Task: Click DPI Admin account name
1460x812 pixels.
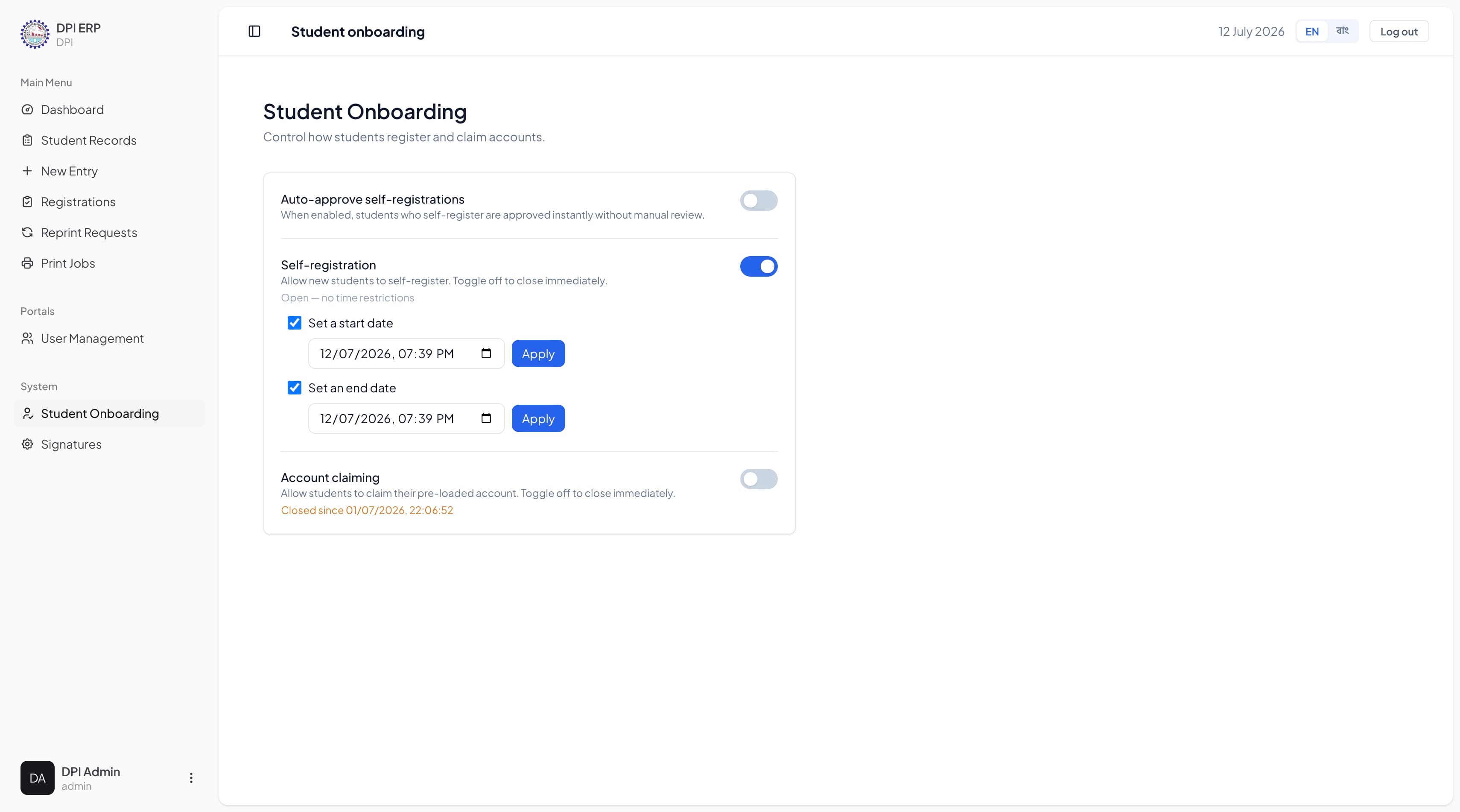Action: pos(91,771)
